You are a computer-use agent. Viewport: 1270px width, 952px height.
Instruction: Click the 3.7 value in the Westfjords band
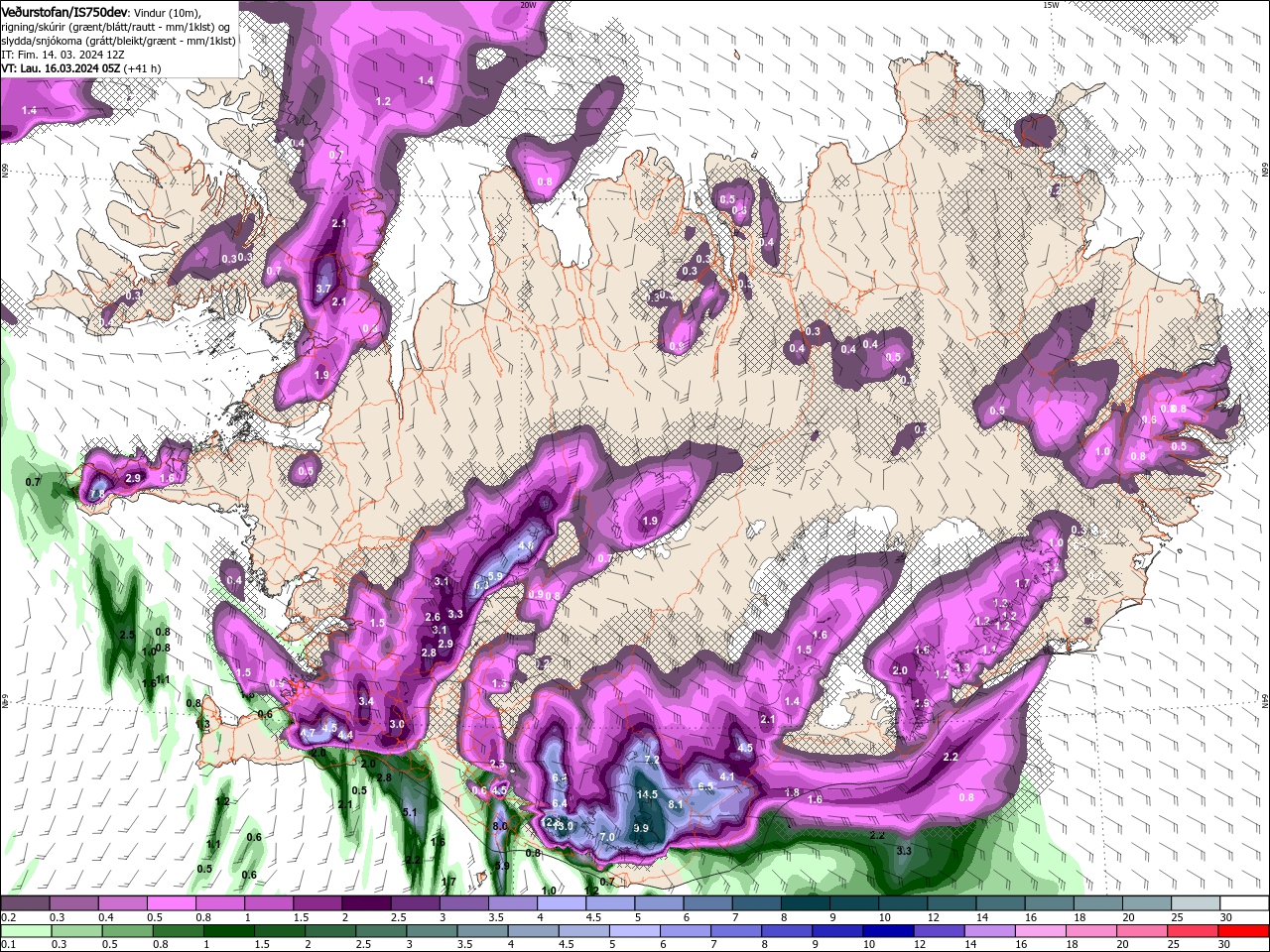(323, 289)
